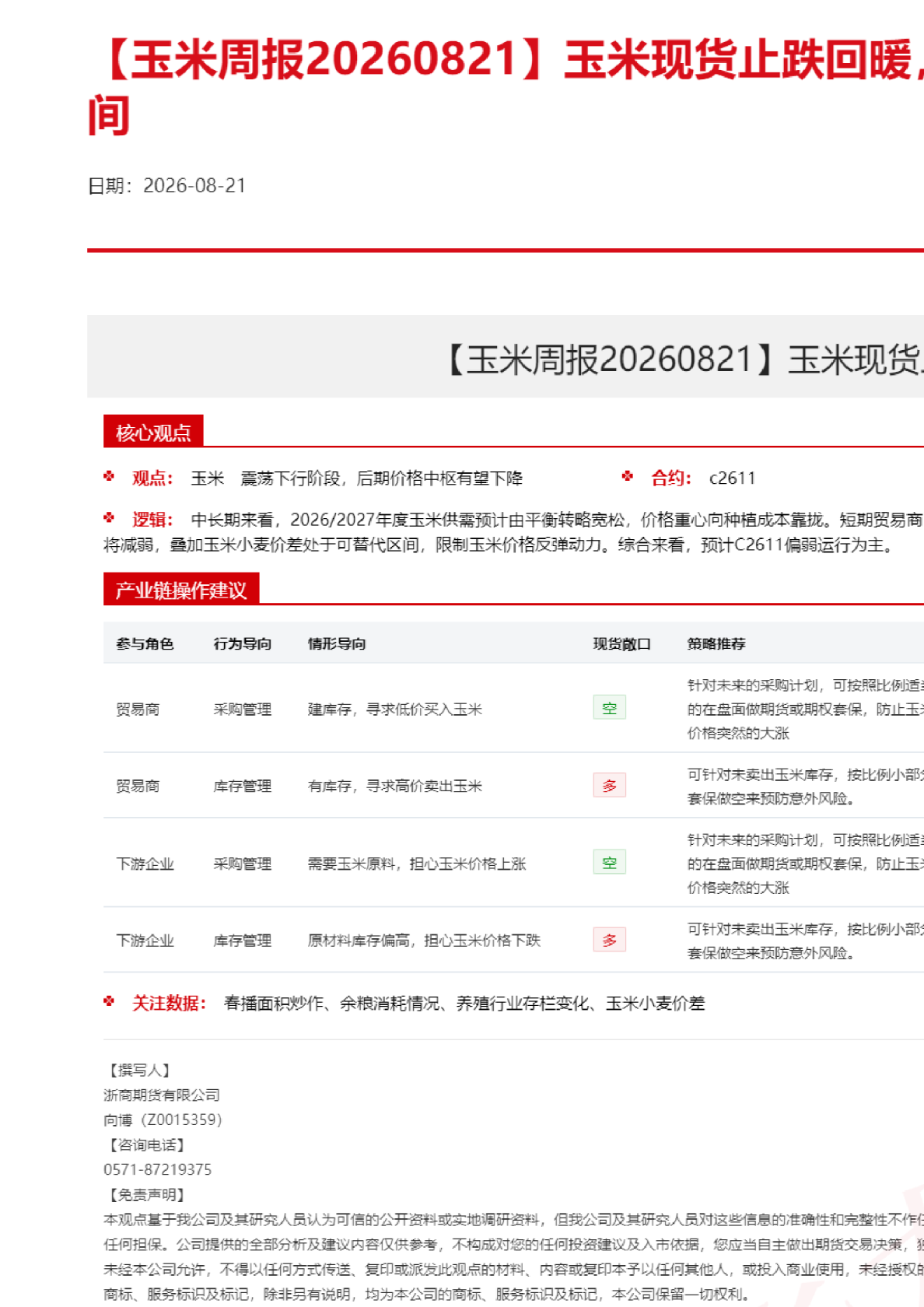This screenshot has width=924, height=1307.
Task: Click 贸易商 in the 有库存 row
Action: tap(138, 786)
